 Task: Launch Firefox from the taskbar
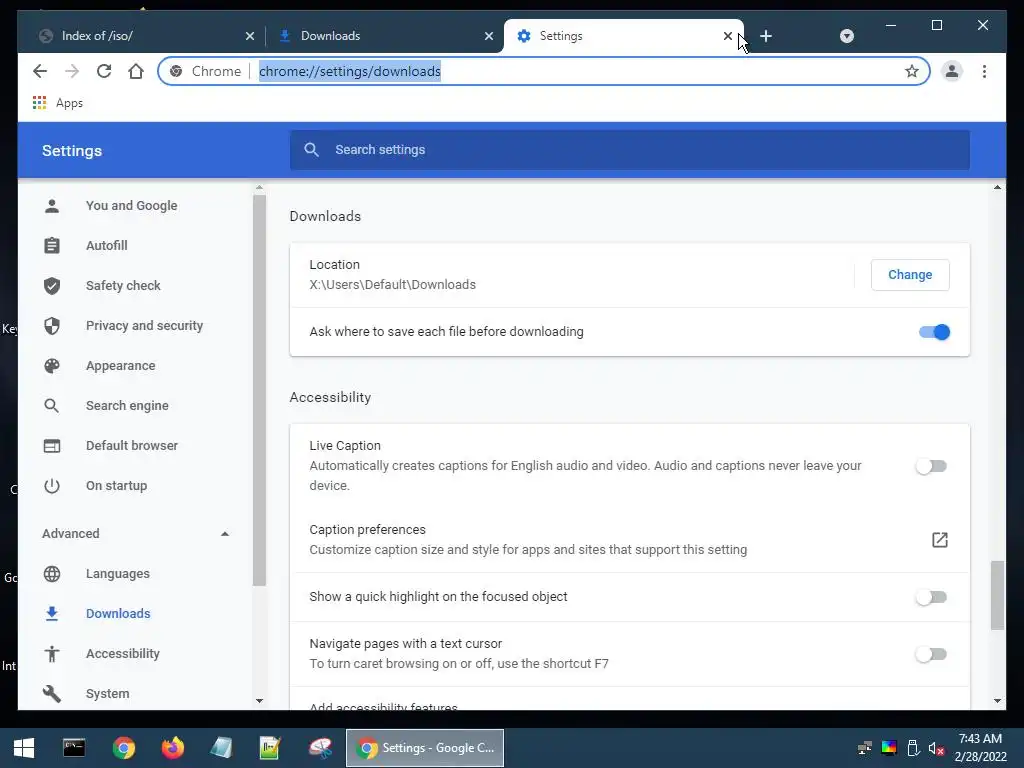click(x=172, y=748)
